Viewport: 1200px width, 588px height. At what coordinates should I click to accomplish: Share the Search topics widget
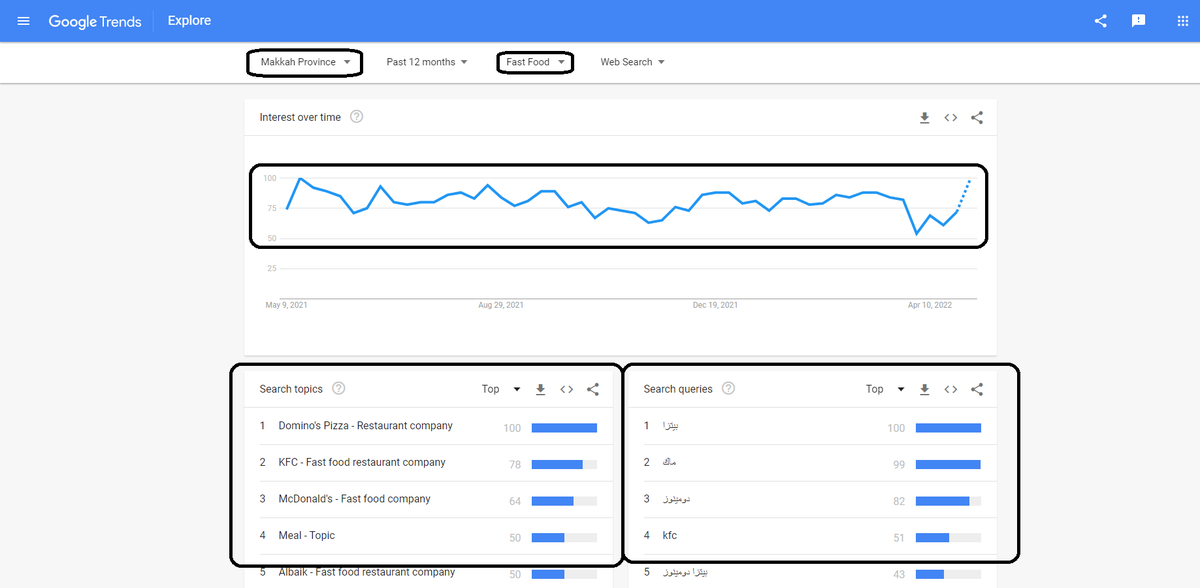pos(593,390)
